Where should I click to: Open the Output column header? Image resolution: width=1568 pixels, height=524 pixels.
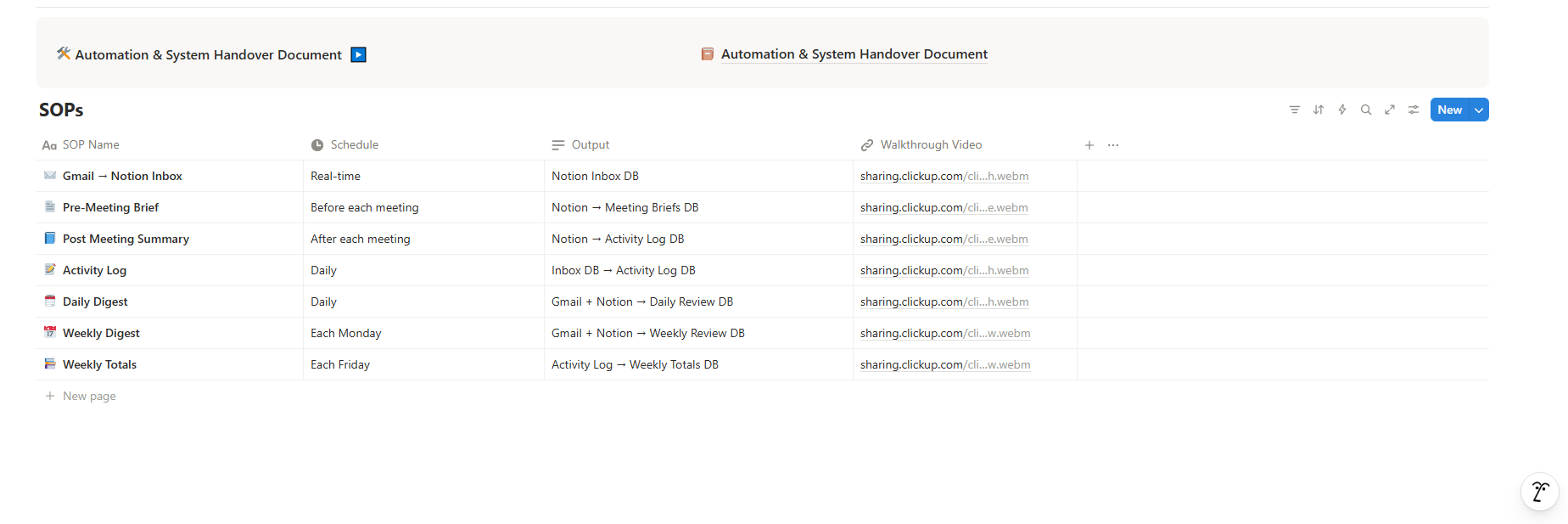tap(698, 145)
